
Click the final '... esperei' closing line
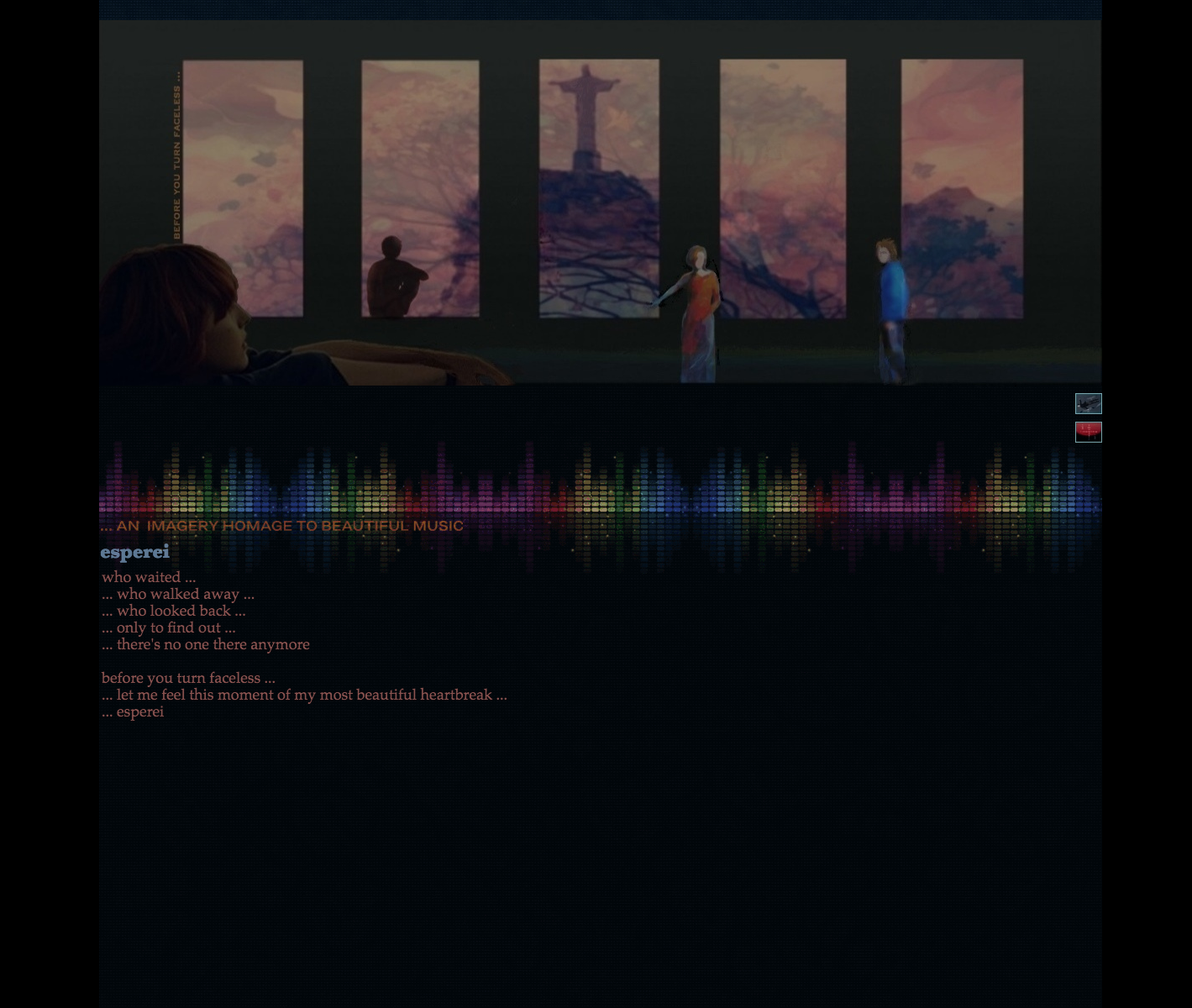coord(133,711)
